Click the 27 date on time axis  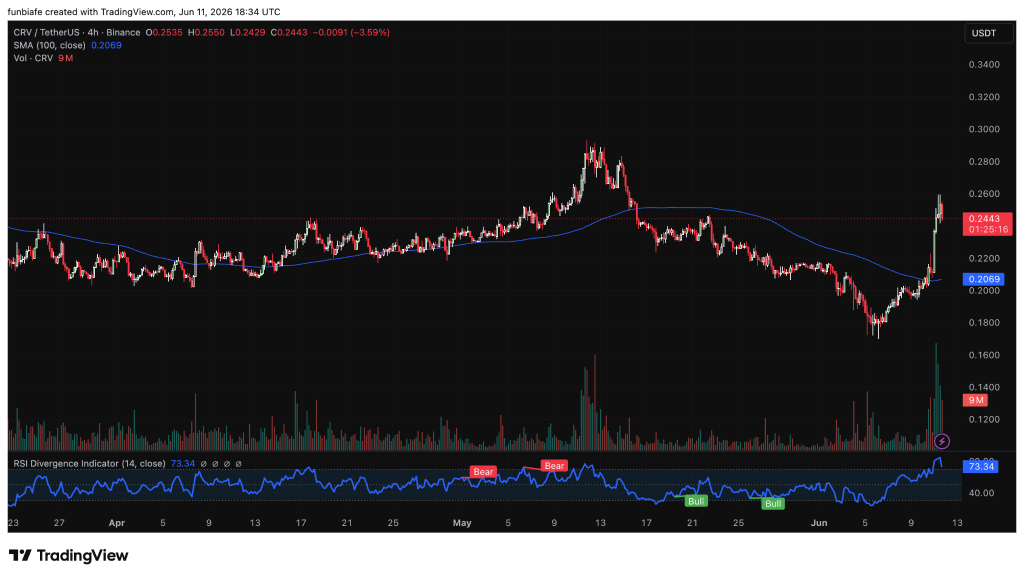click(59, 523)
